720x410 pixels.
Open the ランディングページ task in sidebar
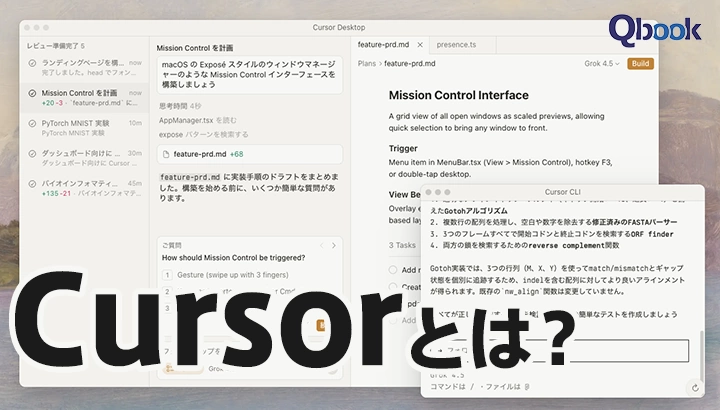[x=85, y=67]
